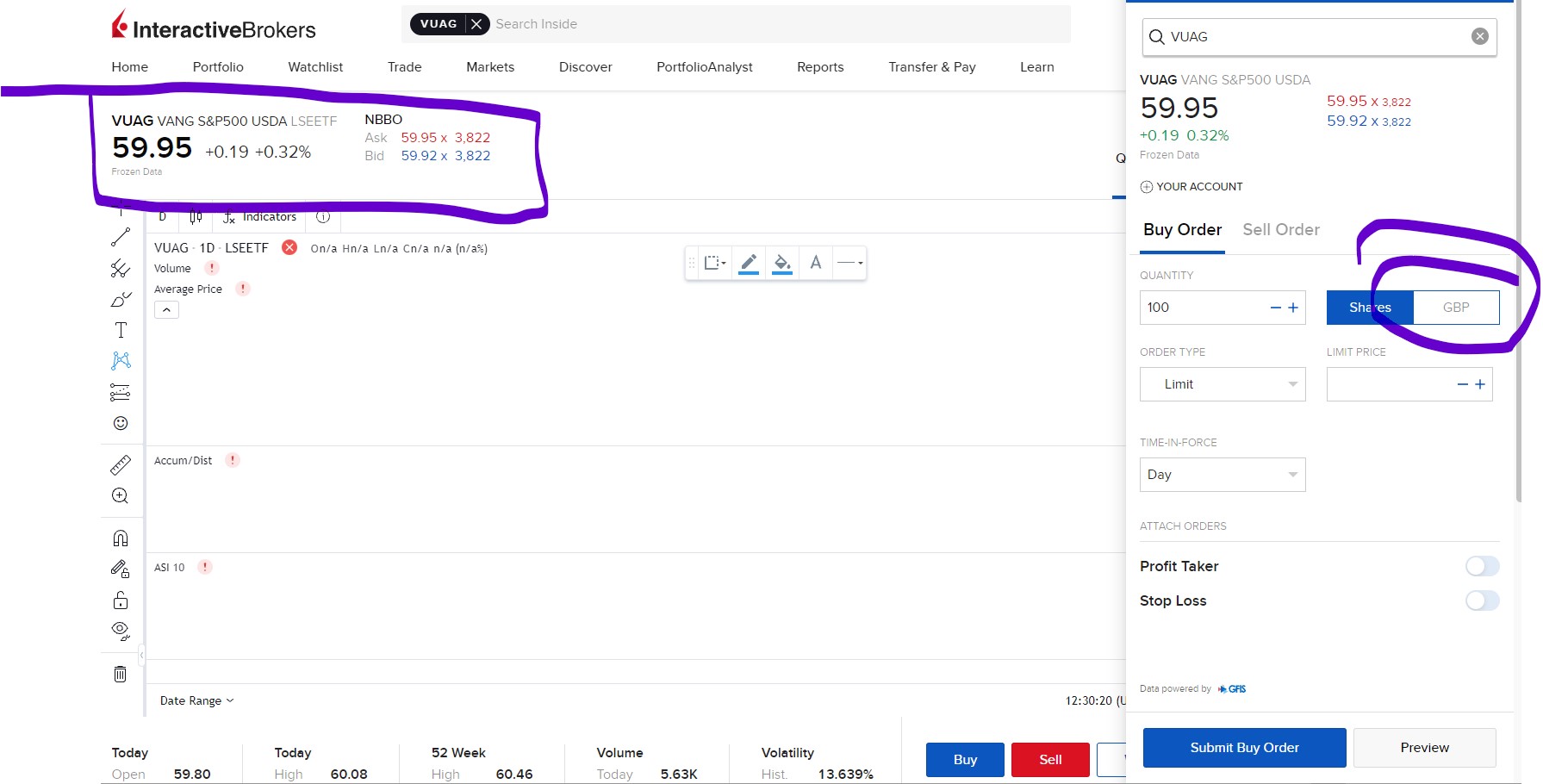Open the Time-in-Force Day dropdown
The height and width of the screenshot is (784, 1543).
click(x=1223, y=475)
